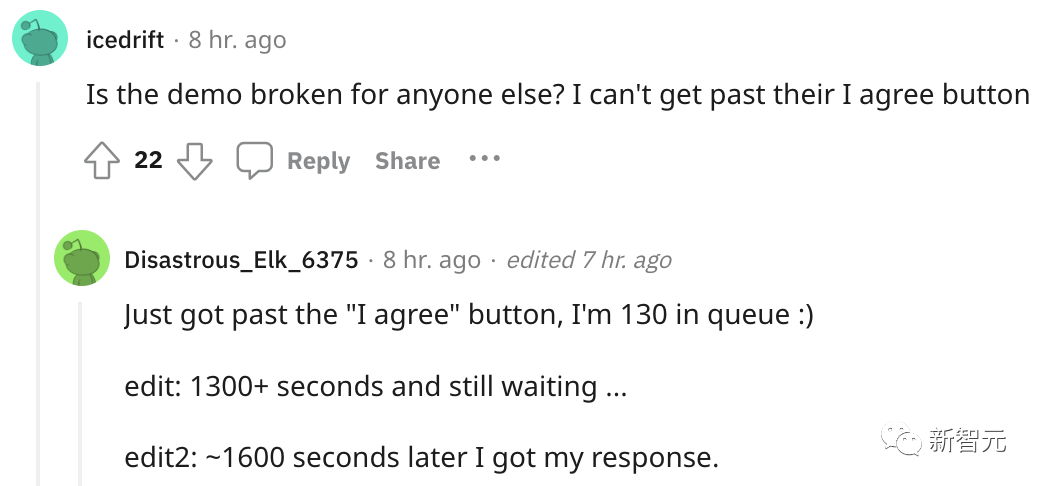Click the "edited 7 hr. ago" label
Viewport: 1040px width, 486px height.
pos(589,260)
